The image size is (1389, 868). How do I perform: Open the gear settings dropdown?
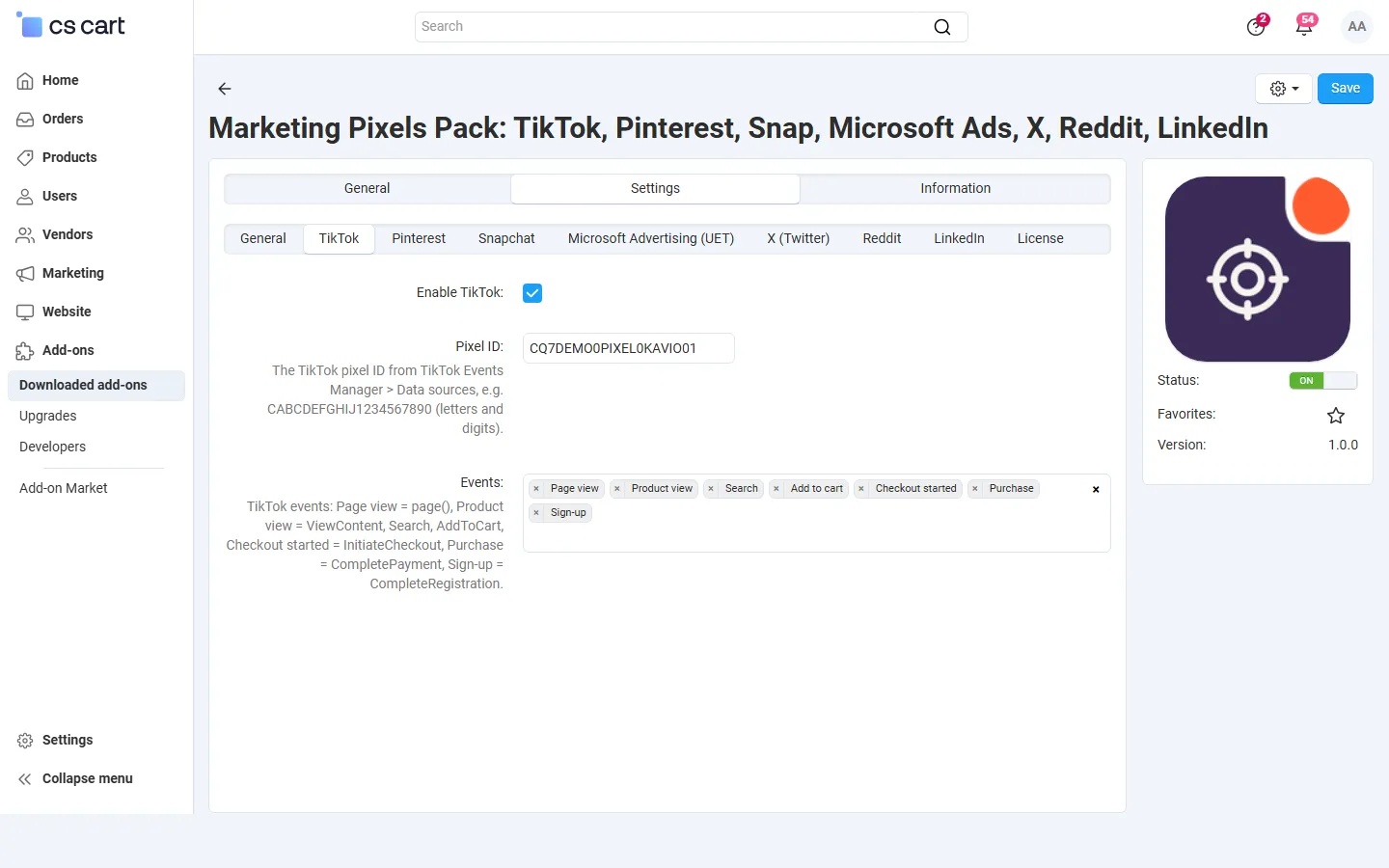[1284, 89]
